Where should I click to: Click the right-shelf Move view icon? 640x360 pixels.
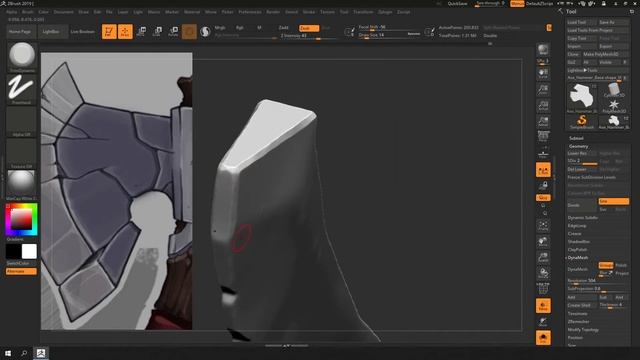coord(543,241)
